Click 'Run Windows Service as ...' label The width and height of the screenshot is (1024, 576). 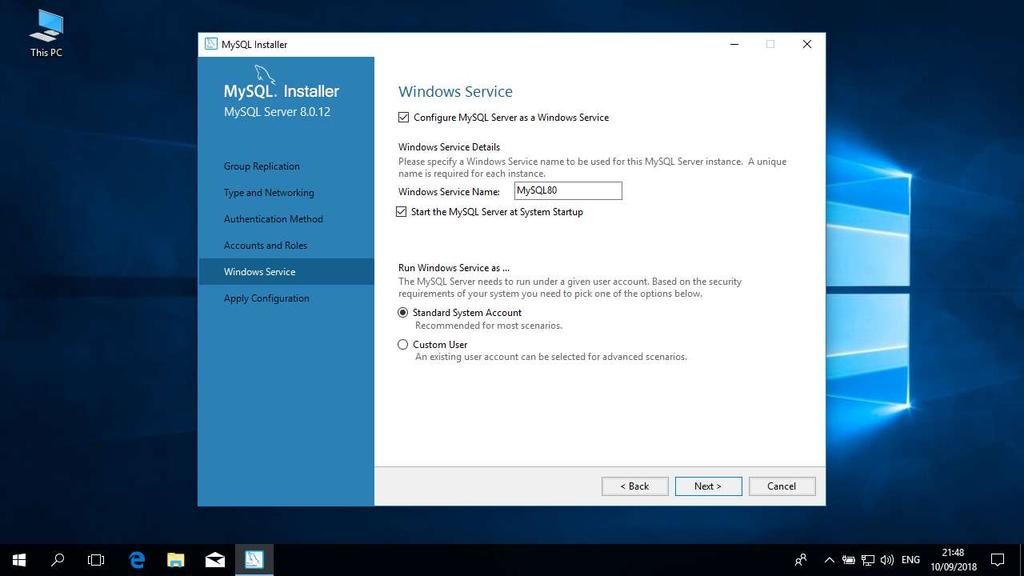point(454,268)
